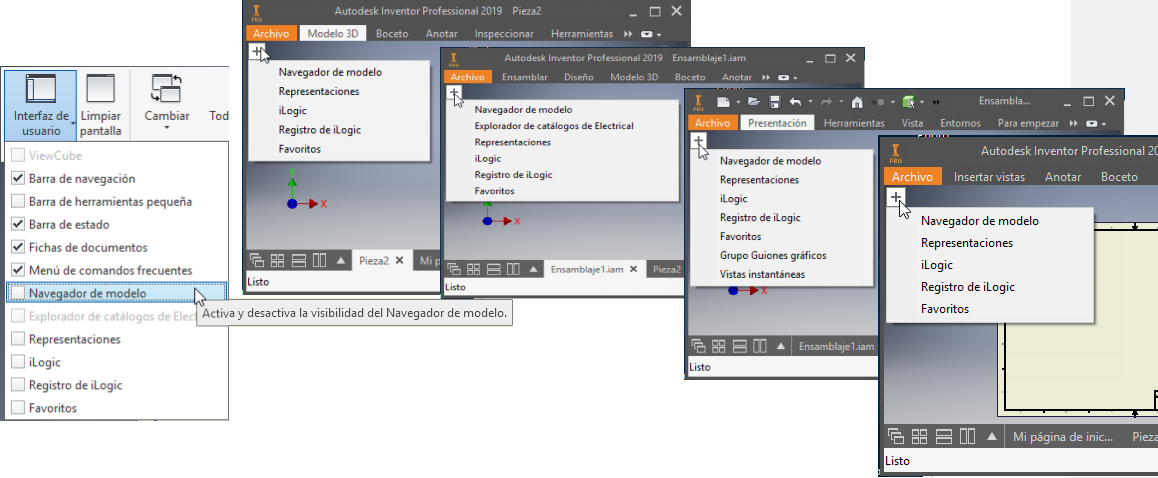Click horizontal arrange icon in drawing window
The height and width of the screenshot is (478, 1158).
[945, 436]
